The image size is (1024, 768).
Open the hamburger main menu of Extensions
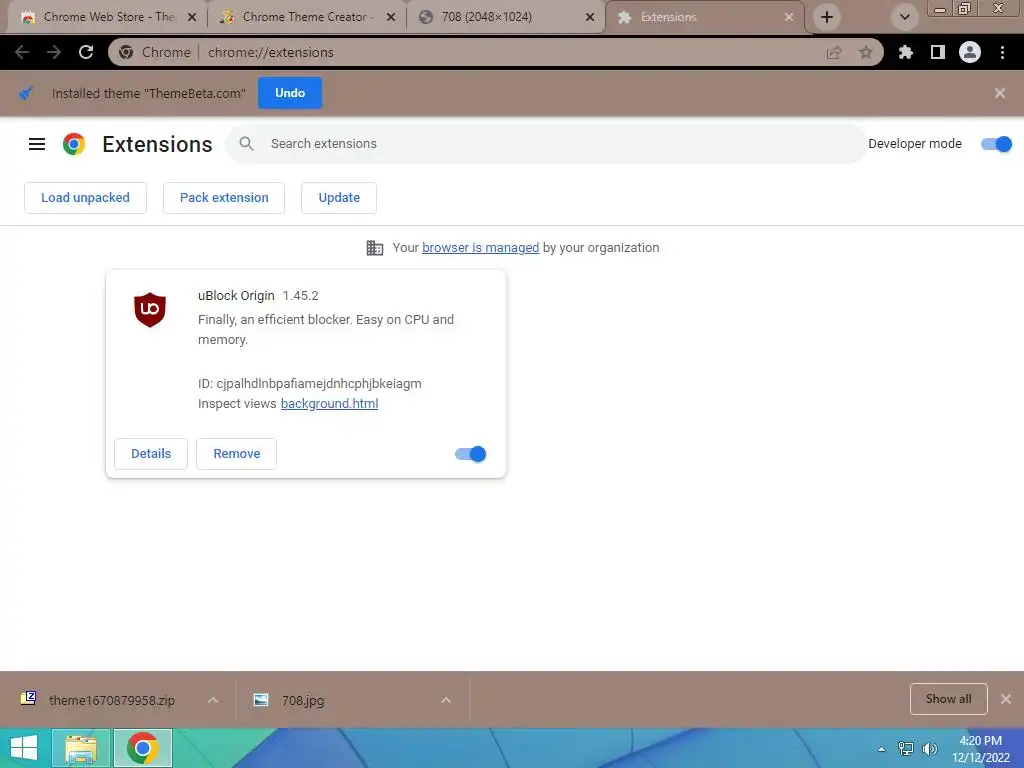click(37, 144)
